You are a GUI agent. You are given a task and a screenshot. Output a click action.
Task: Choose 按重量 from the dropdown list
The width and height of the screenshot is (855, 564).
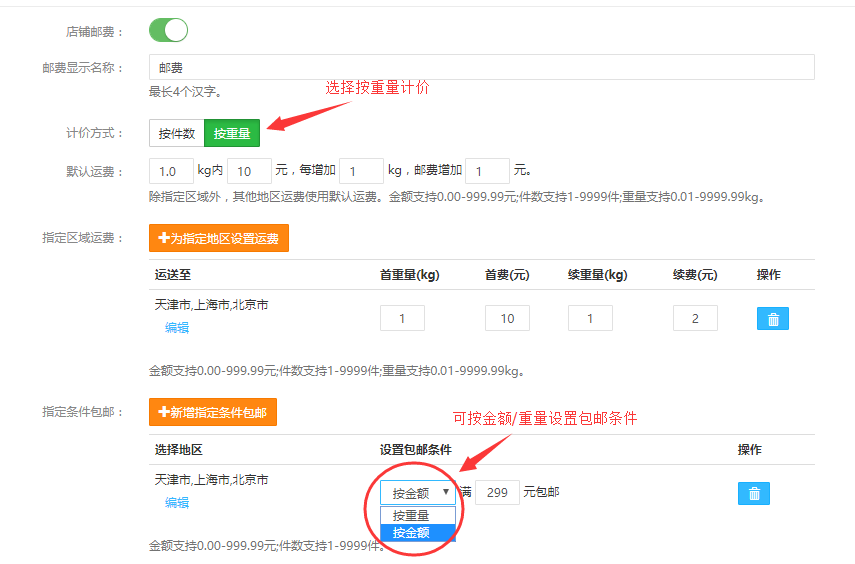tap(418, 515)
